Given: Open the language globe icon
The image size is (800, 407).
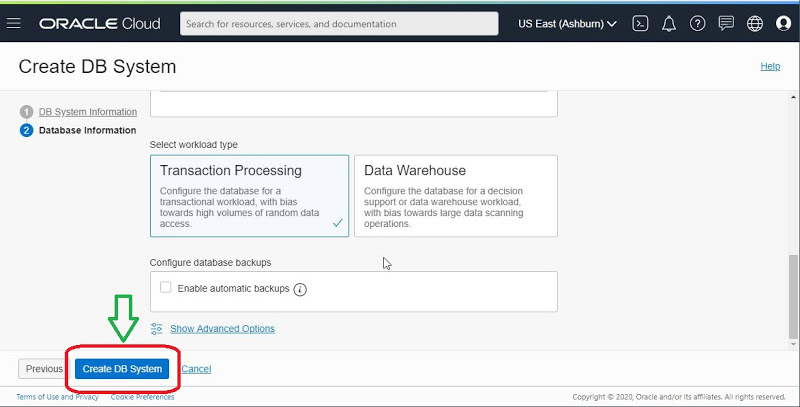Looking at the screenshot, I should point(755,22).
